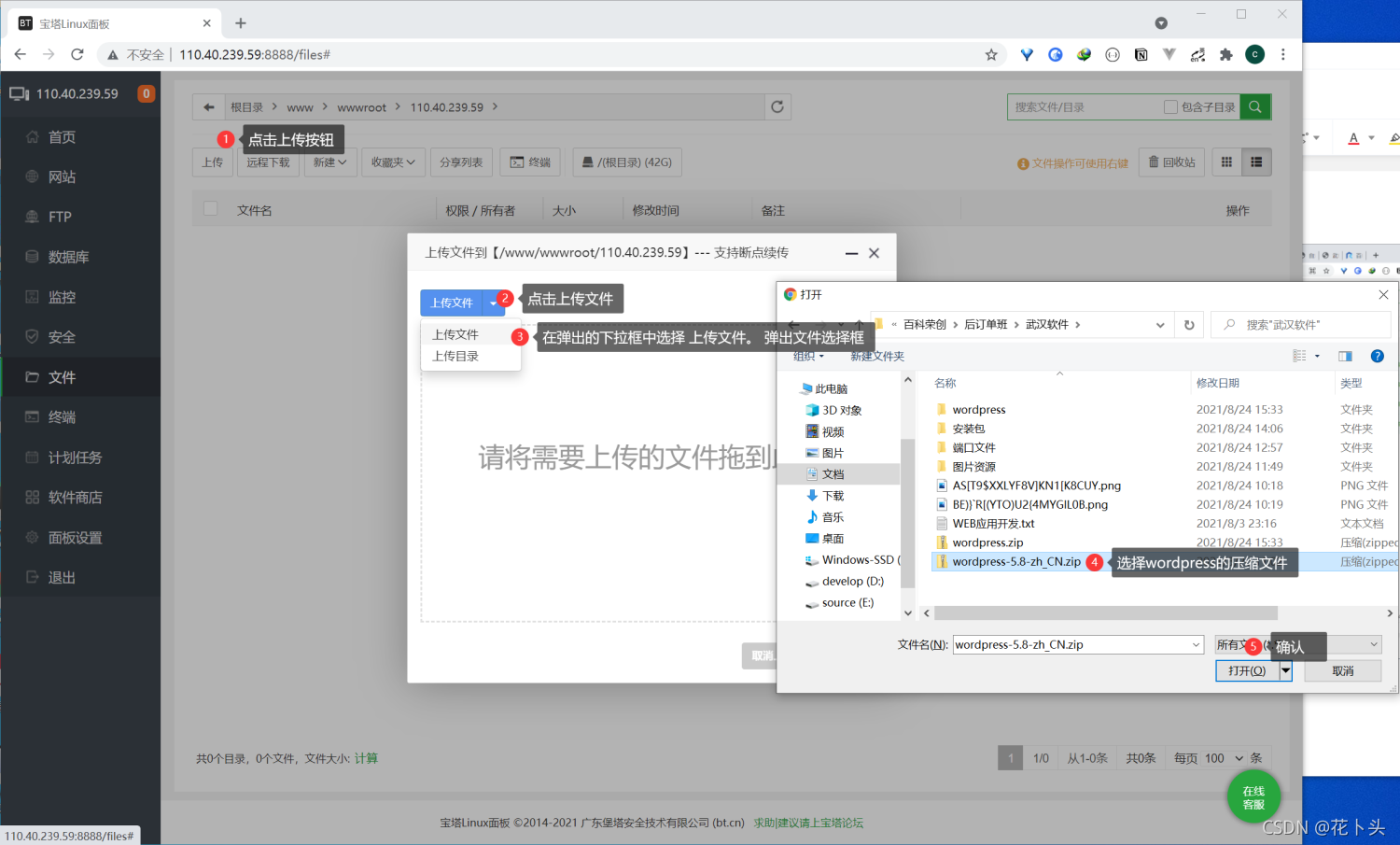Open the 终端 toolbar button
The height and width of the screenshot is (845, 1400).
[530, 162]
